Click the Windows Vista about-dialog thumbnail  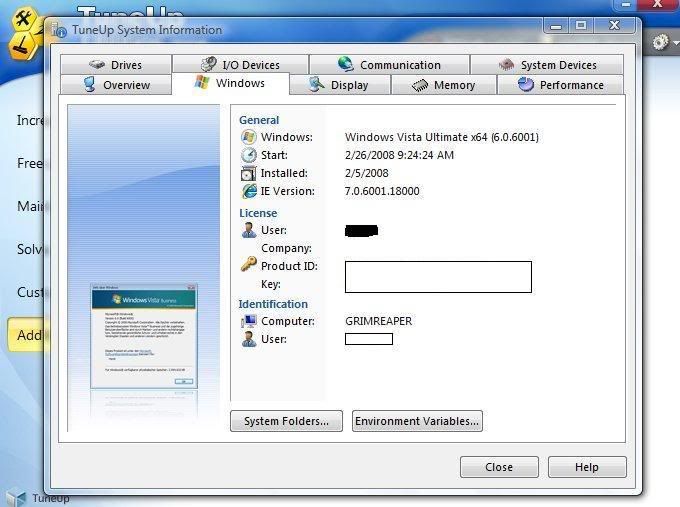[x=144, y=336]
